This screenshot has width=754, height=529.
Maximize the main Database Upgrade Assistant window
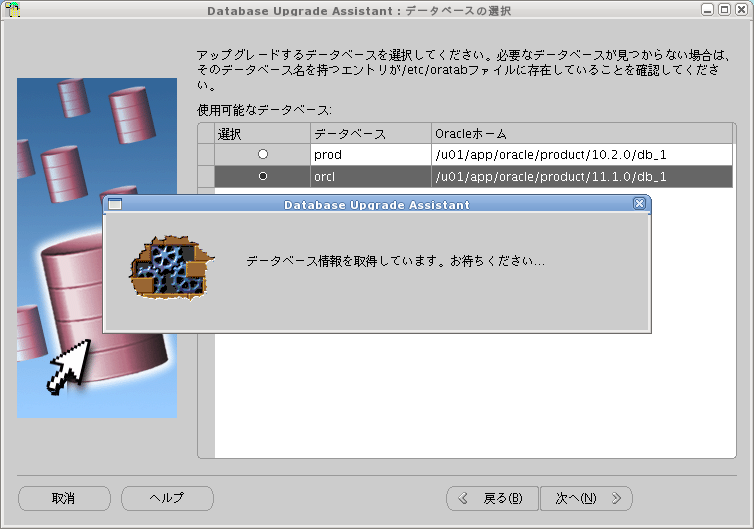[x=724, y=10]
